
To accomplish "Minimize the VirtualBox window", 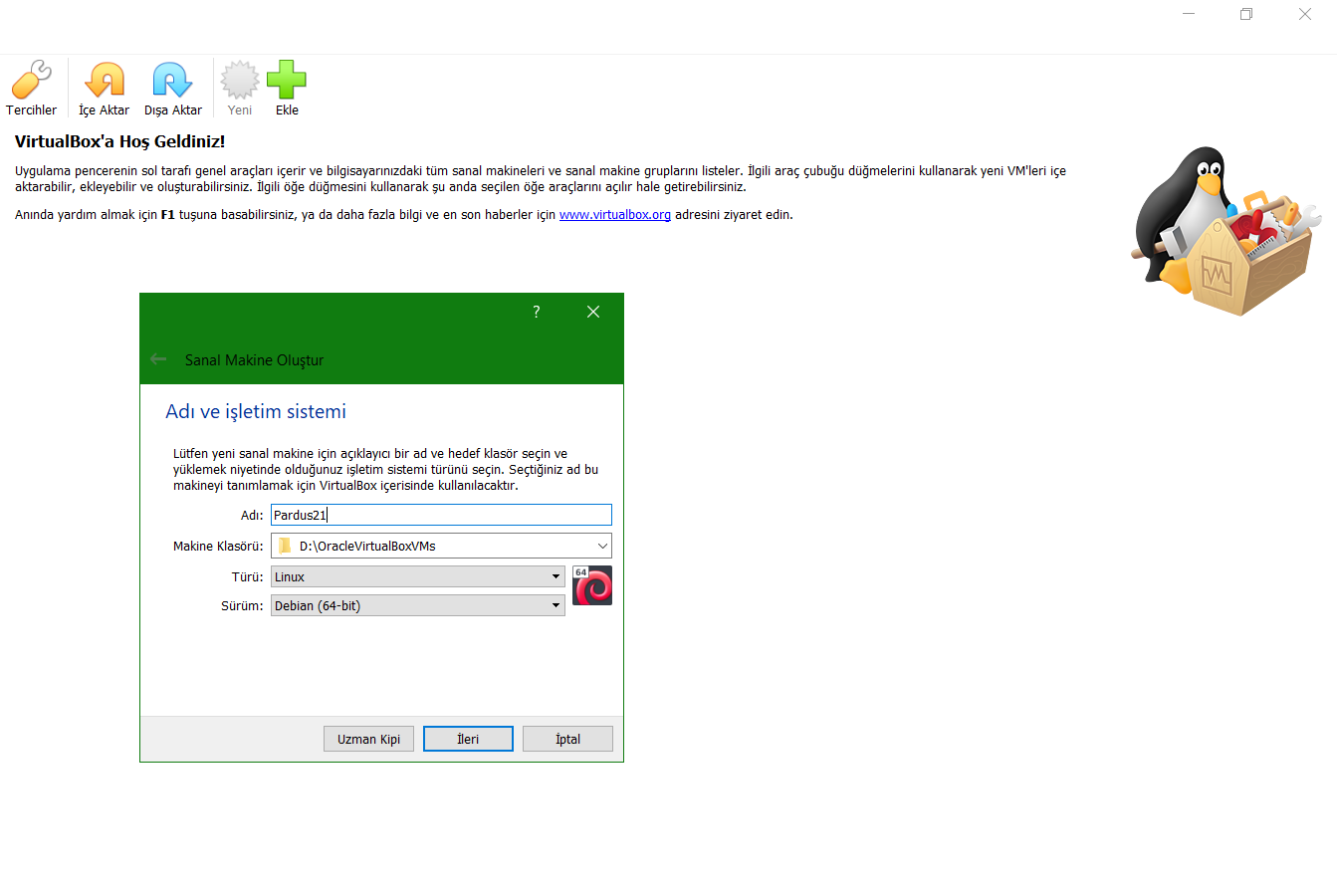I will point(1189,14).
